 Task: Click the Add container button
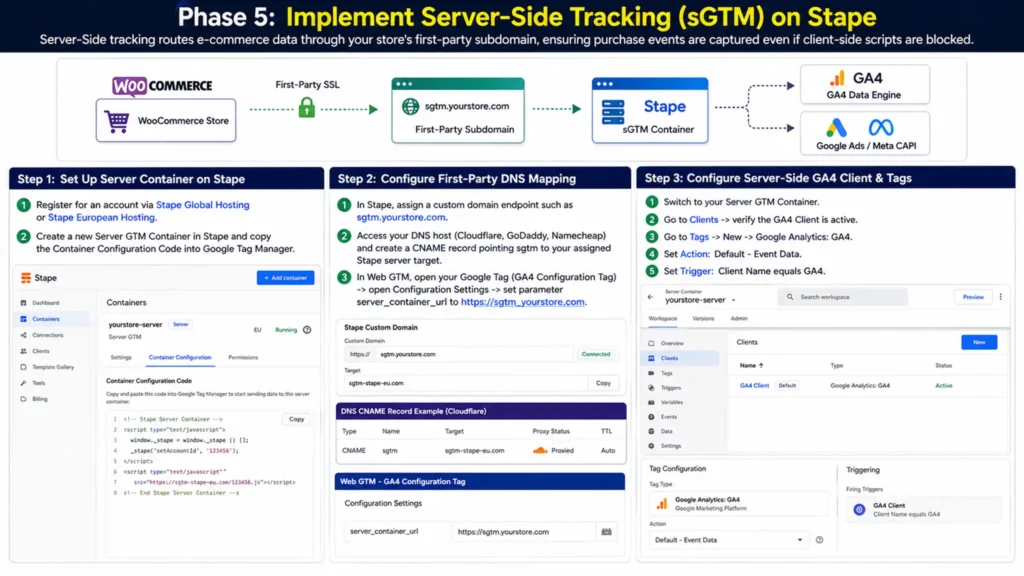(x=285, y=278)
